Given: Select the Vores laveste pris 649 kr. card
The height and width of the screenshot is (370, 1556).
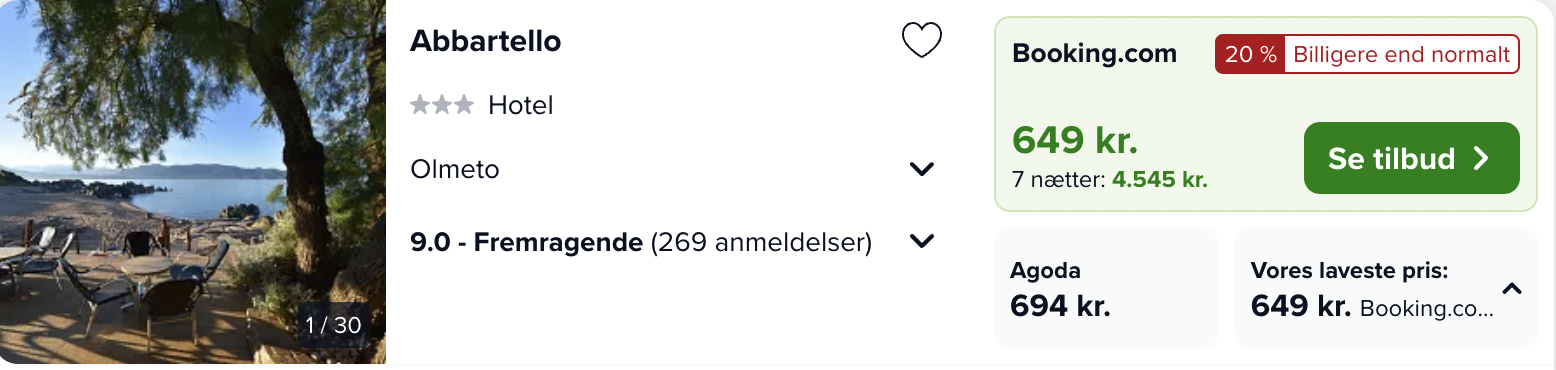Looking at the screenshot, I should (1386, 288).
